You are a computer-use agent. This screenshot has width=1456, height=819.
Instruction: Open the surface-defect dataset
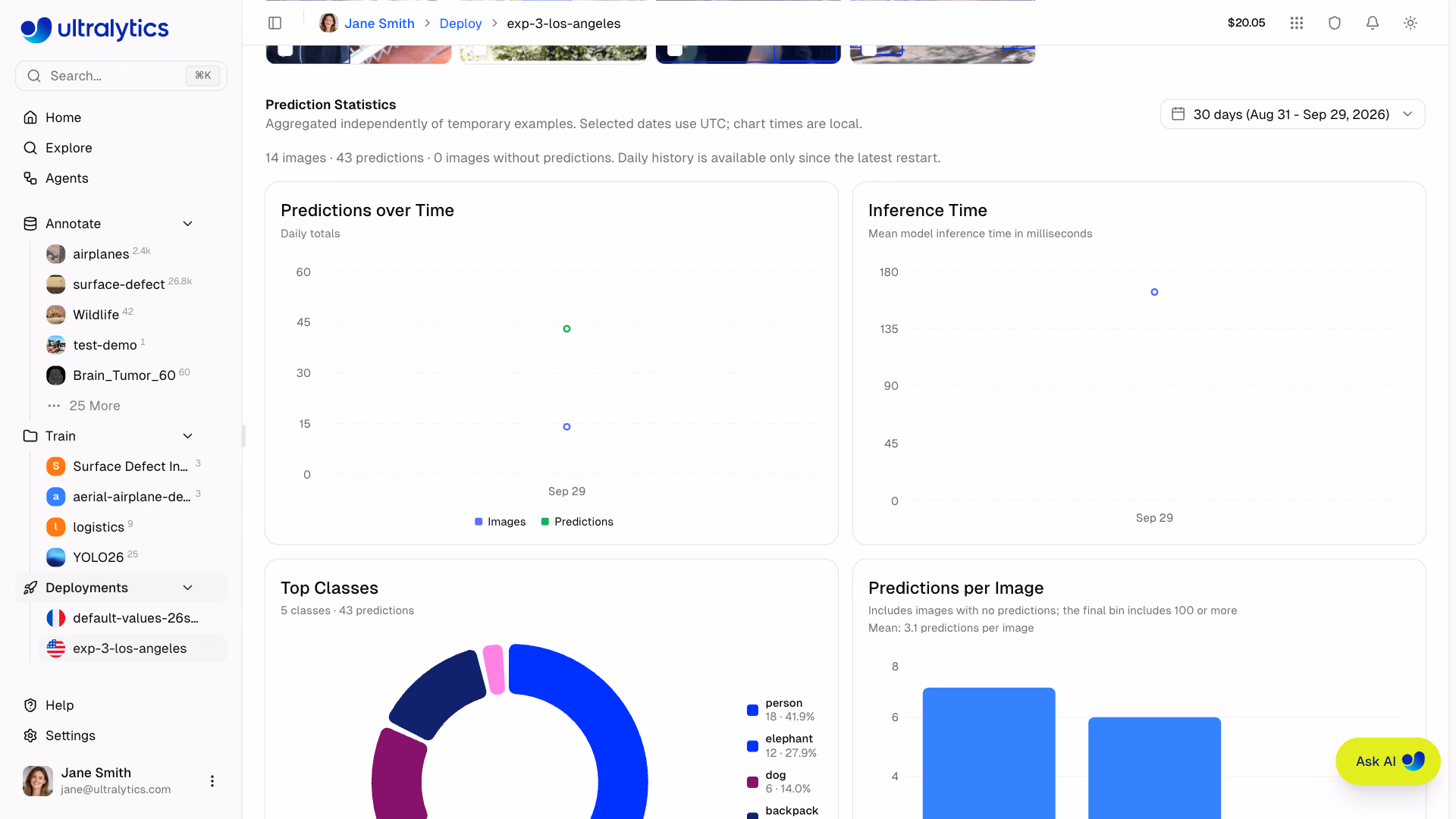coord(133,284)
